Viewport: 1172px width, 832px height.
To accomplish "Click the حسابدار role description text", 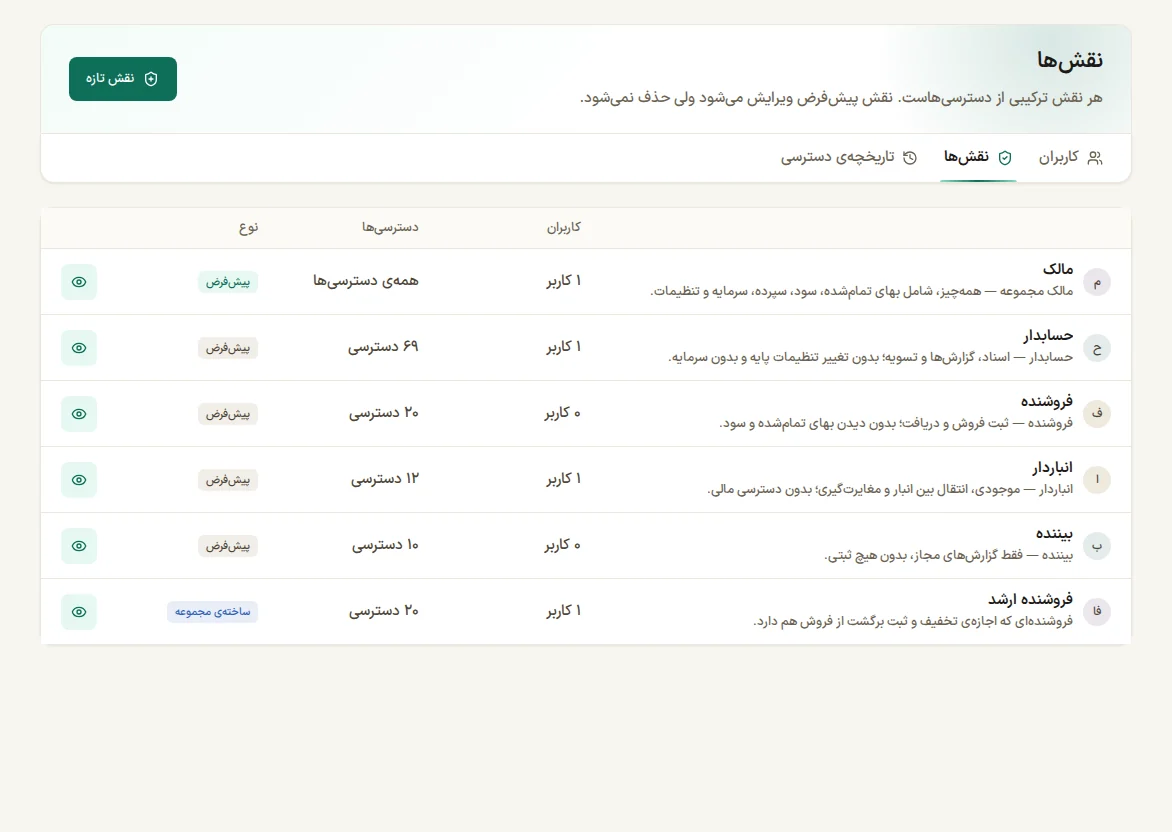I will (871, 357).
